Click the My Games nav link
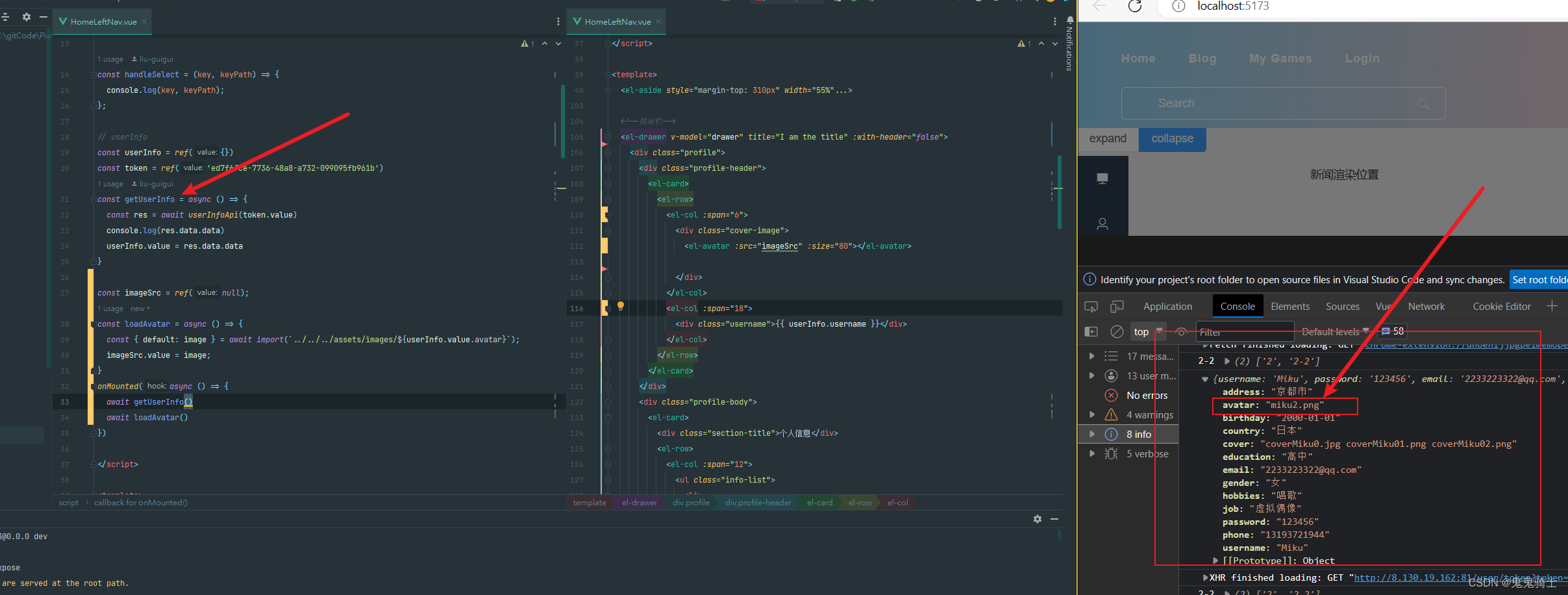Viewport: 1568px width, 595px height. [1280, 58]
